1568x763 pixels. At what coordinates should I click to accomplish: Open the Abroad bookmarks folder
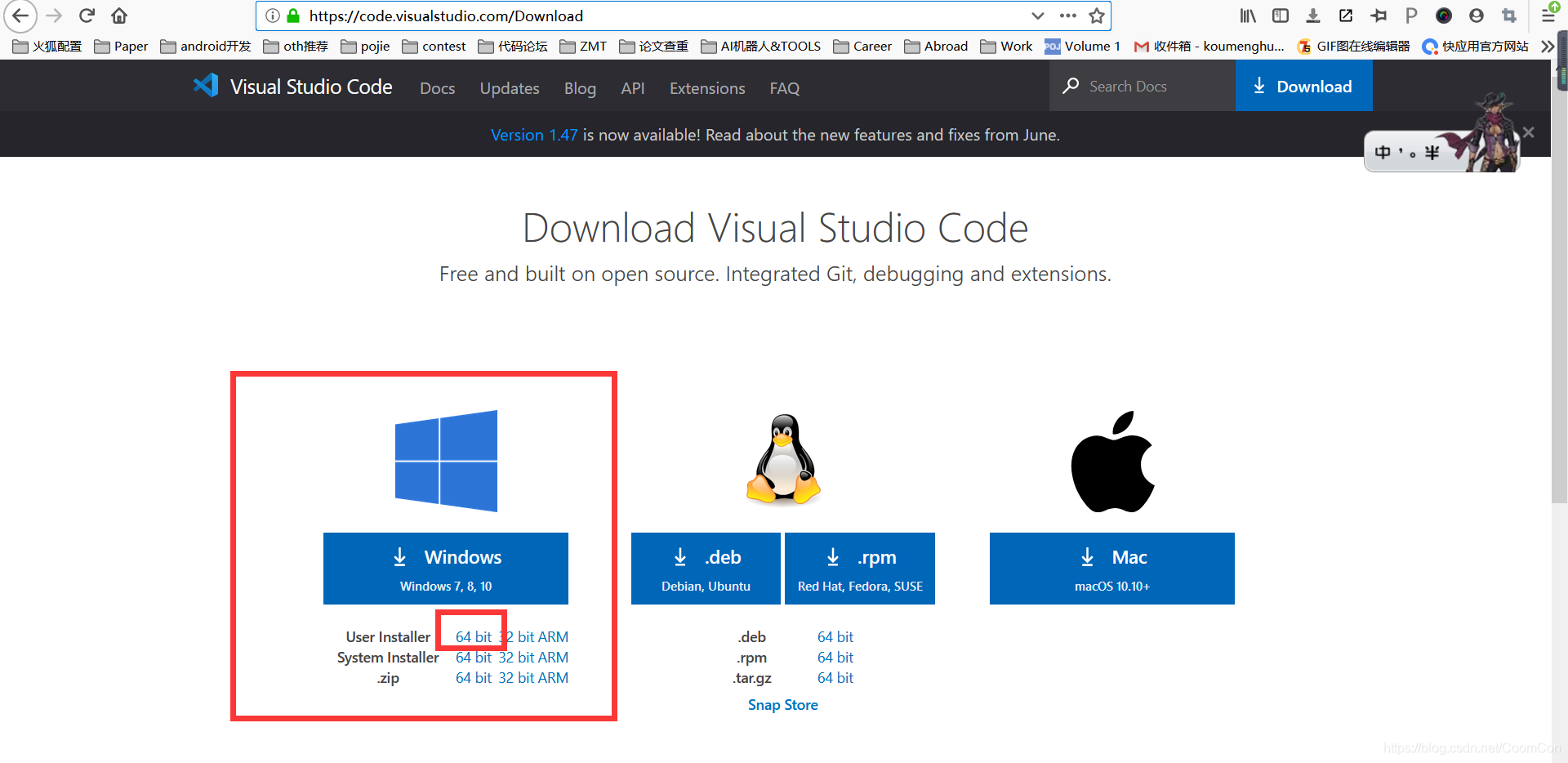click(936, 47)
